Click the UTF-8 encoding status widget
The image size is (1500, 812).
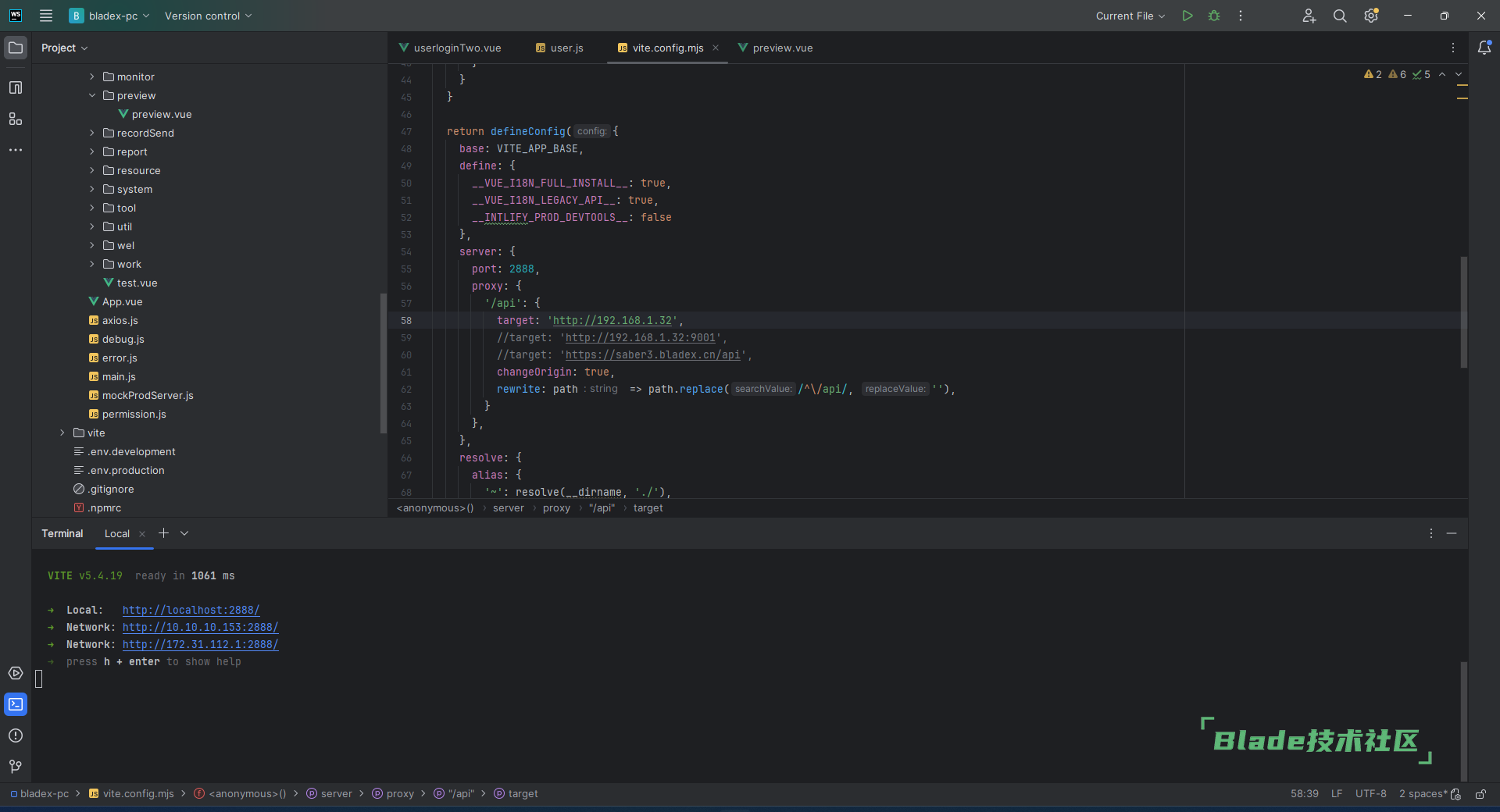[1371, 794]
